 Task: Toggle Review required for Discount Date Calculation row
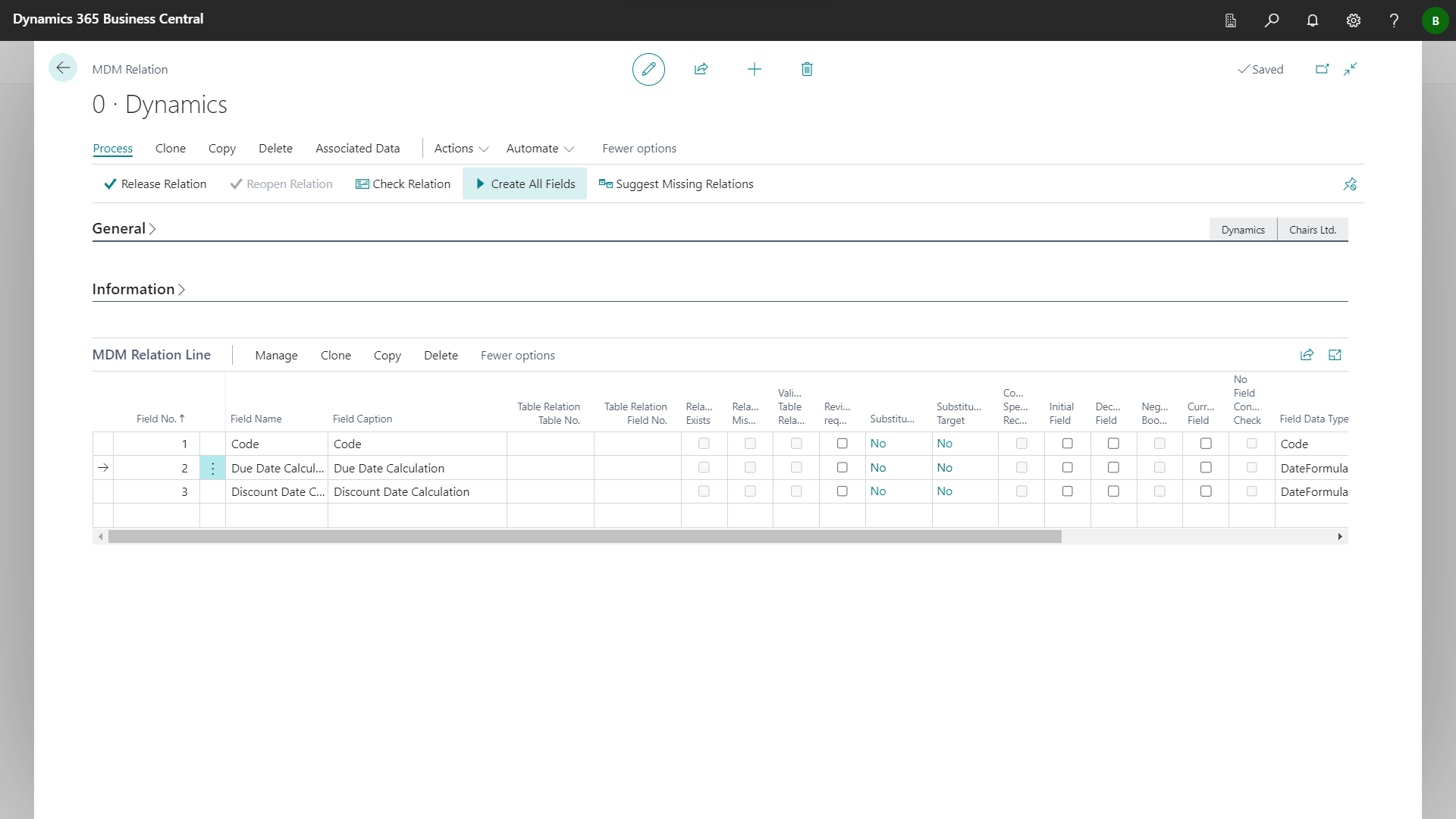pos(842,491)
